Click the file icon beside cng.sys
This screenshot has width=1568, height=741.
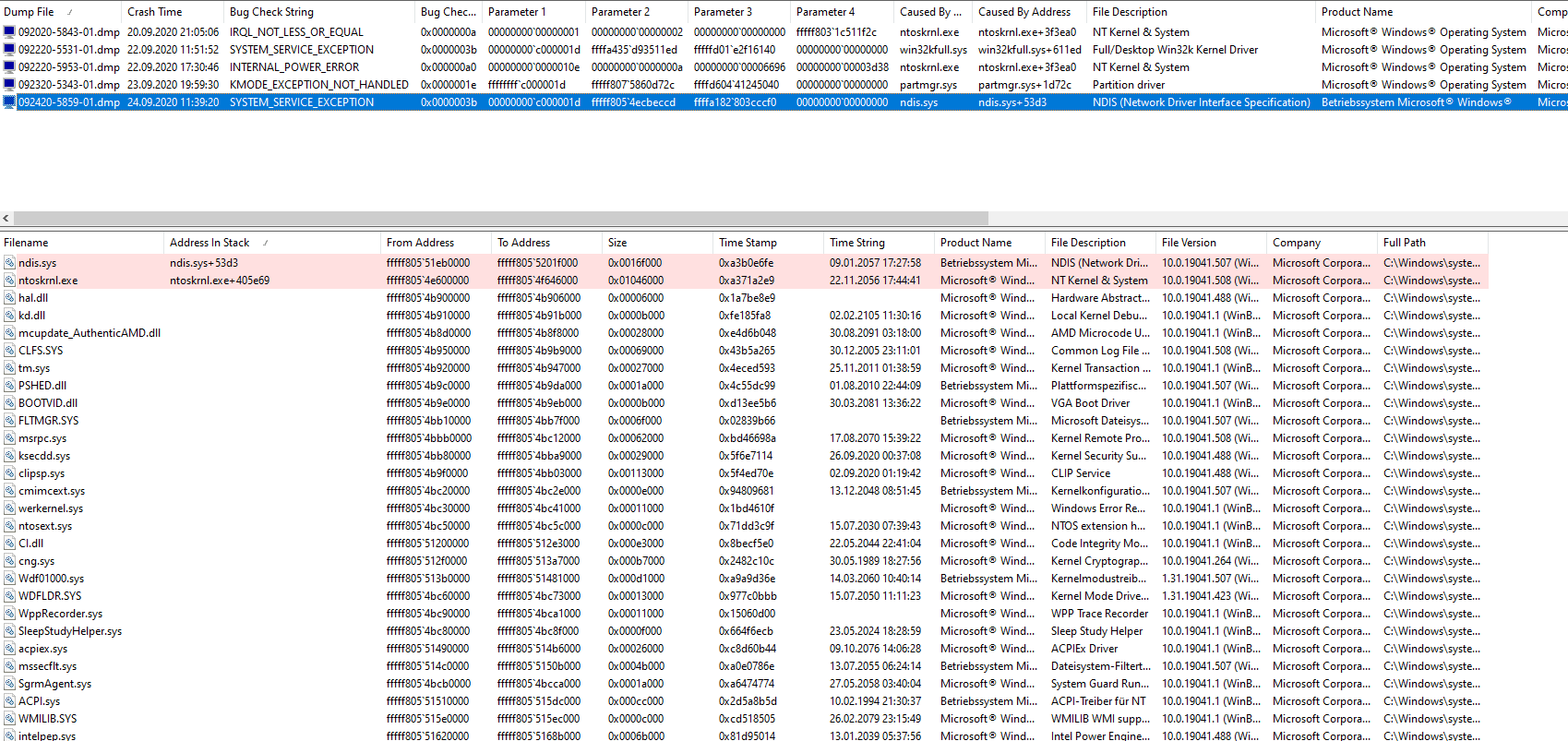tap(9, 561)
